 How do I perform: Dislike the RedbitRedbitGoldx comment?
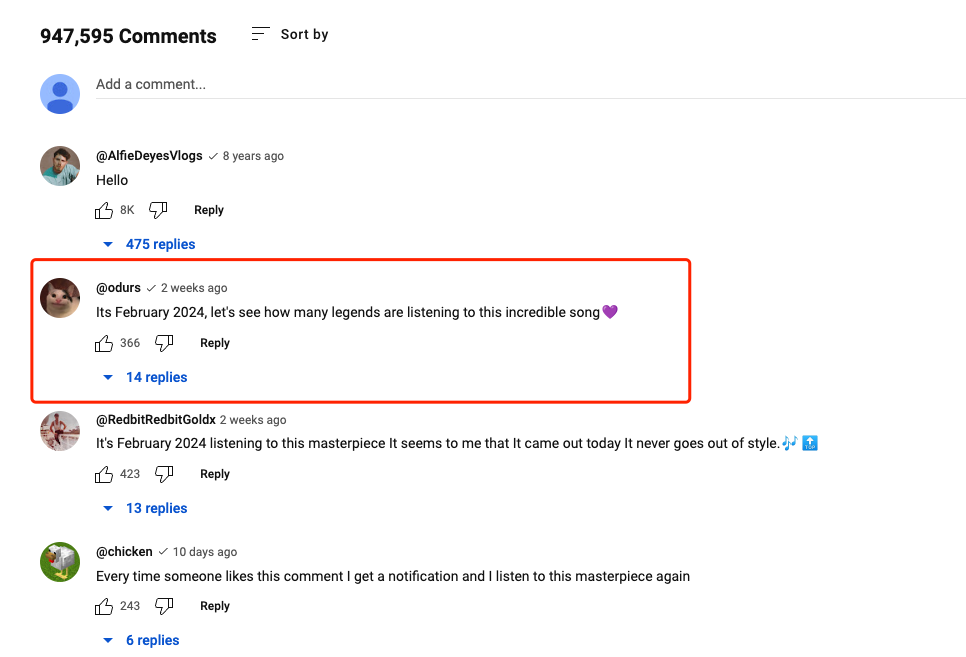pos(164,474)
